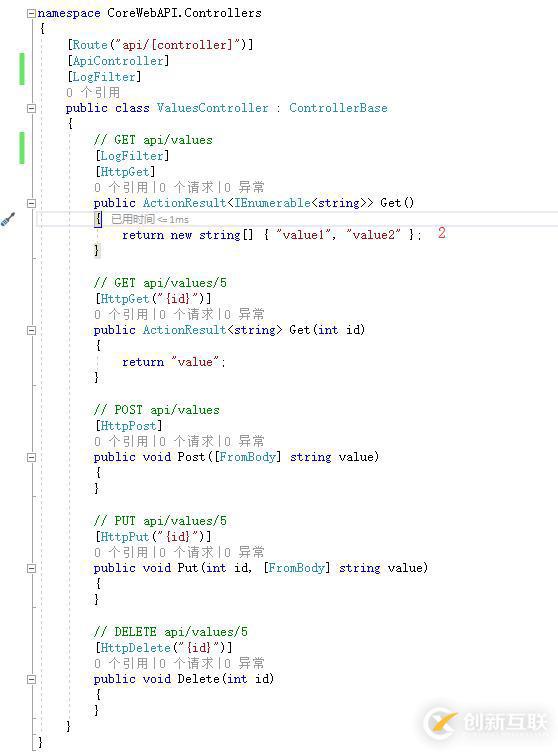Open CodeLens references above the Get() method
Image resolution: width=558 pixels, height=752 pixels.
point(121,187)
